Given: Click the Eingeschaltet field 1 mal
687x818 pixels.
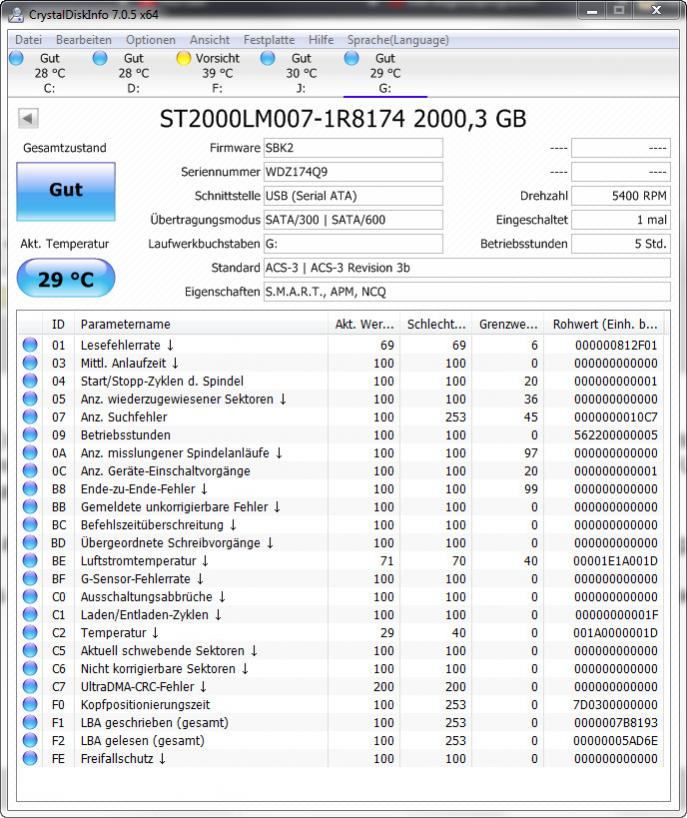Looking at the screenshot, I should [621, 220].
